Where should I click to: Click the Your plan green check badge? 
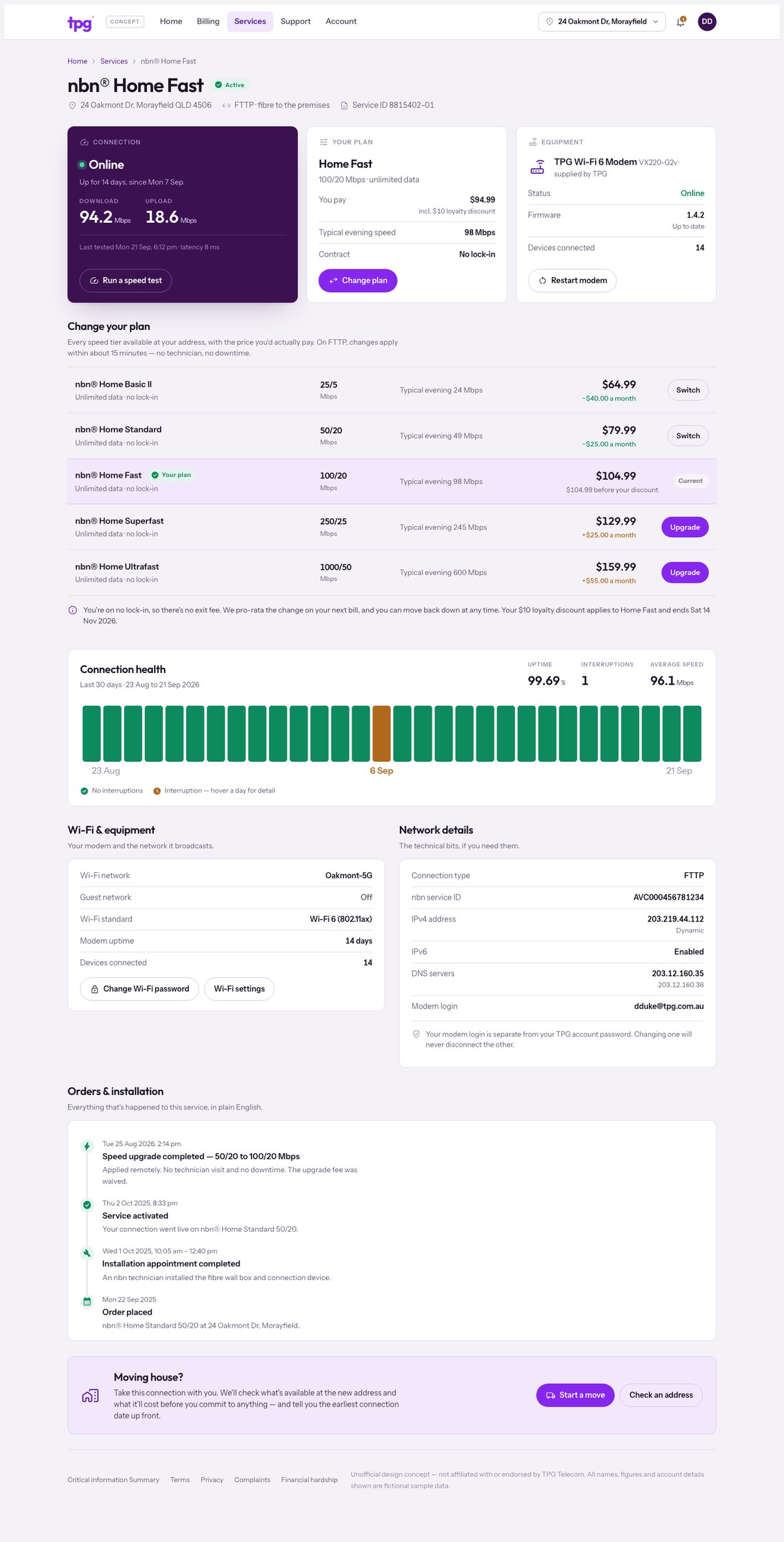point(172,475)
